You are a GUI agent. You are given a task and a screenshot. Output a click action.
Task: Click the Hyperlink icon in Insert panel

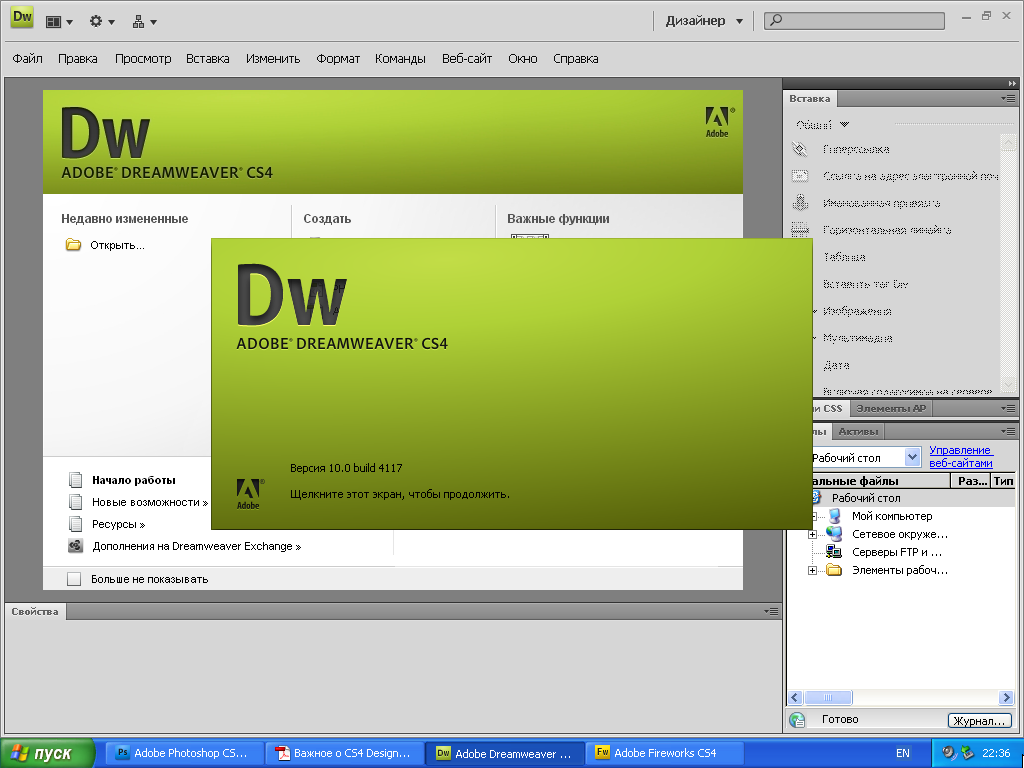800,149
